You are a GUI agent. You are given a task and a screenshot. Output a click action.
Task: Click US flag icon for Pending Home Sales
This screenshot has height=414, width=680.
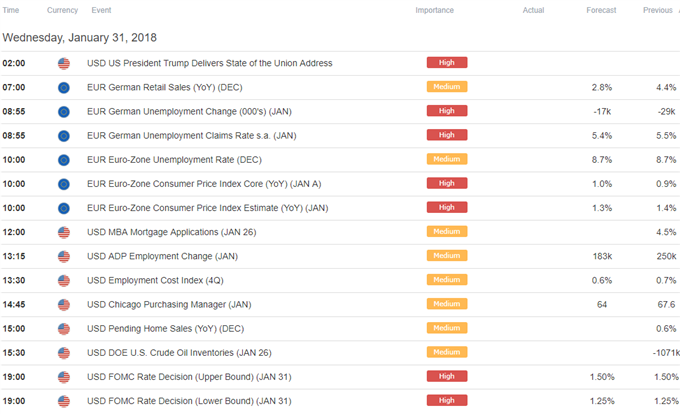pyautogui.click(x=64, y=329)
